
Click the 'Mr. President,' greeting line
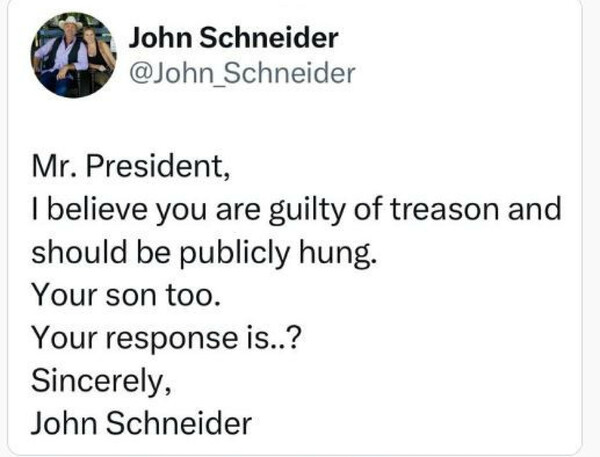[x=131, y=167]
